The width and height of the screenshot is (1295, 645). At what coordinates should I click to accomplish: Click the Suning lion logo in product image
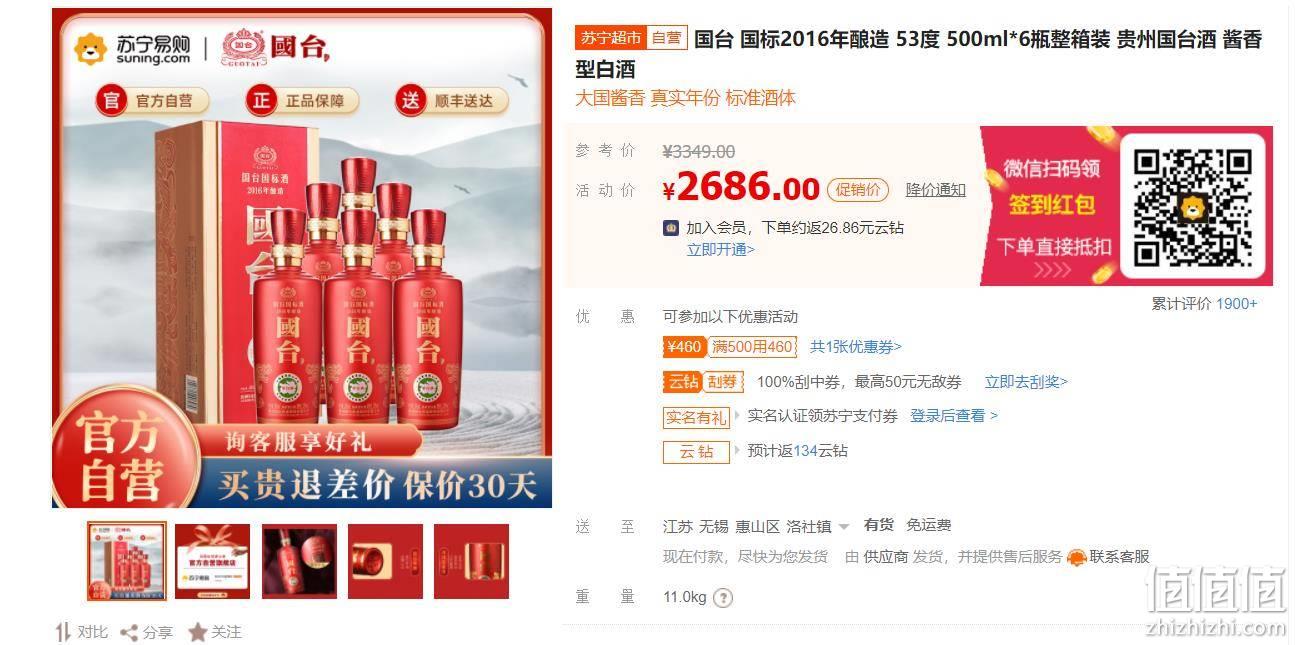point(91,48)
